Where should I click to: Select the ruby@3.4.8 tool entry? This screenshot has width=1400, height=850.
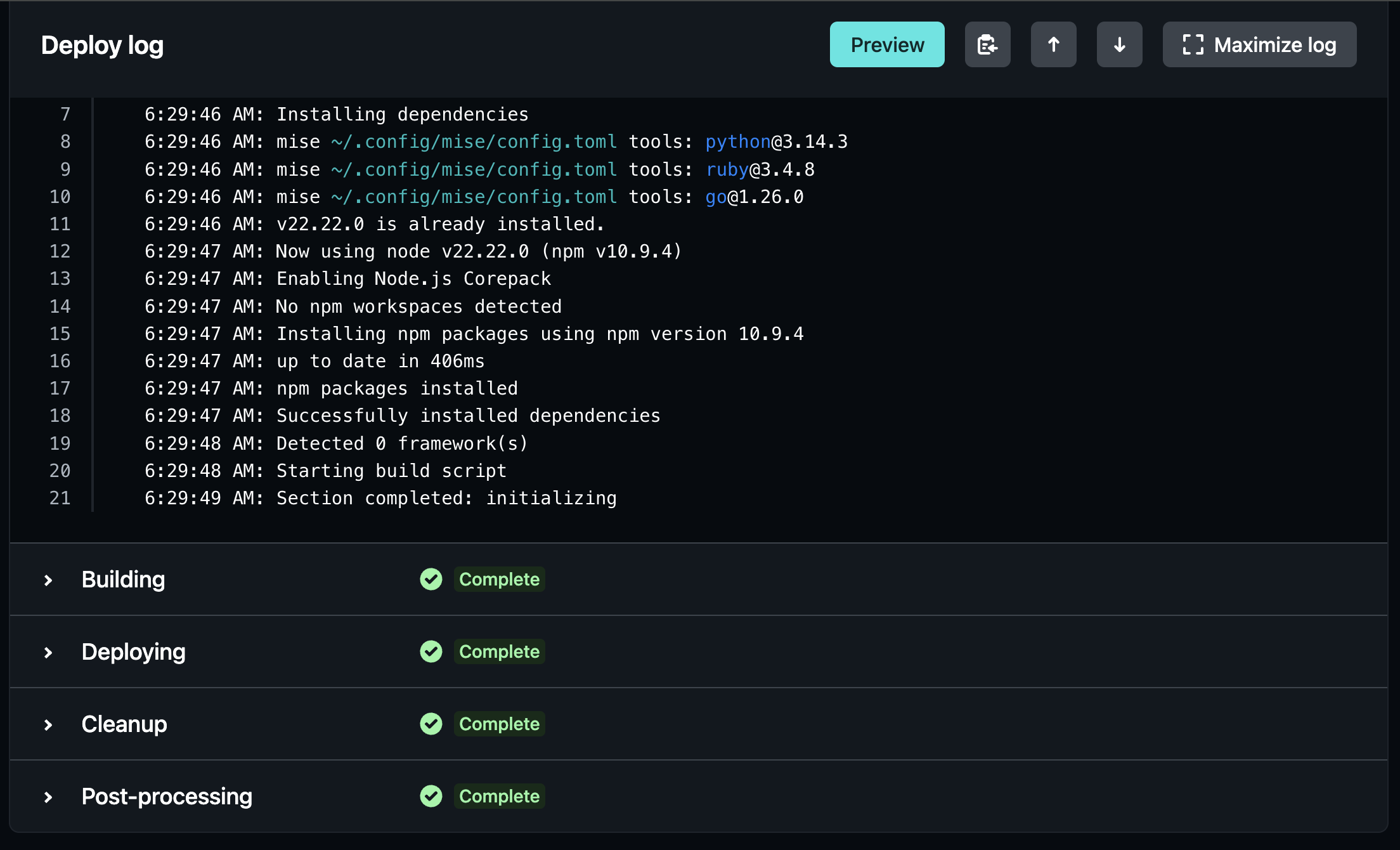759,169
